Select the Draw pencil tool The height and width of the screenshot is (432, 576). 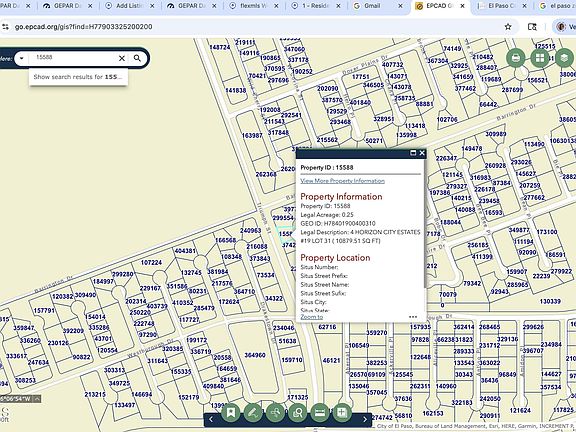click(253, 413)
